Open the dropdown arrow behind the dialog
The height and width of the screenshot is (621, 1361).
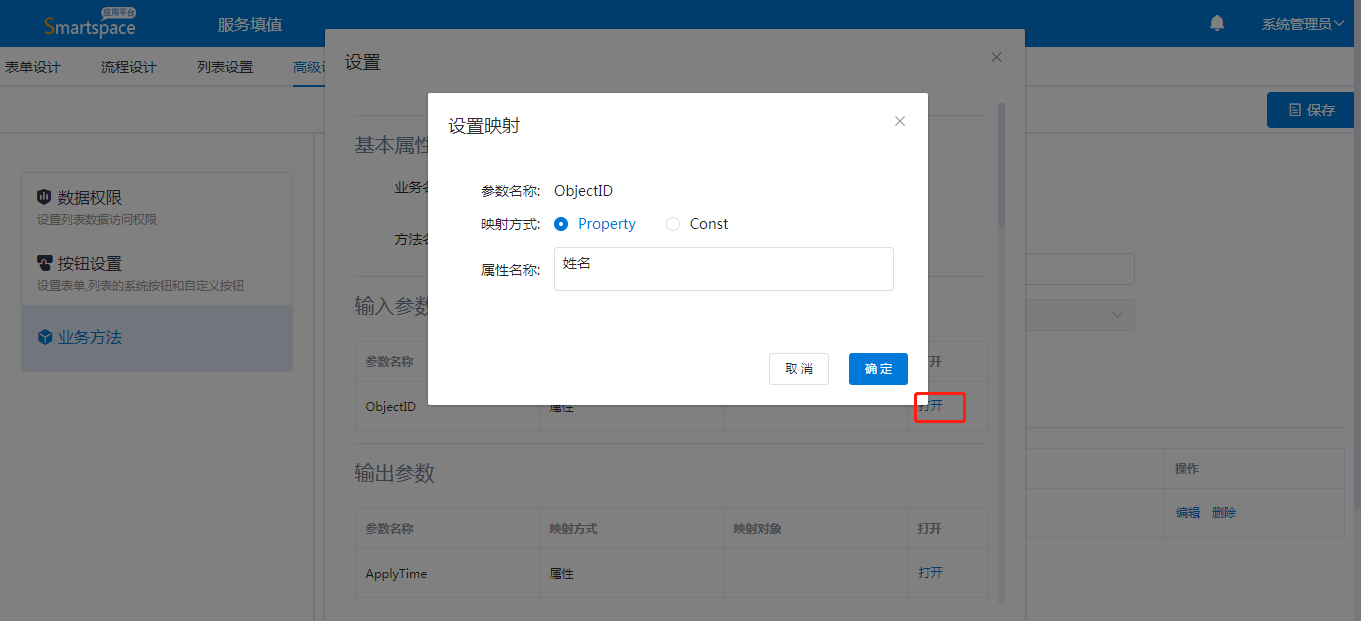coord(1117,315)
